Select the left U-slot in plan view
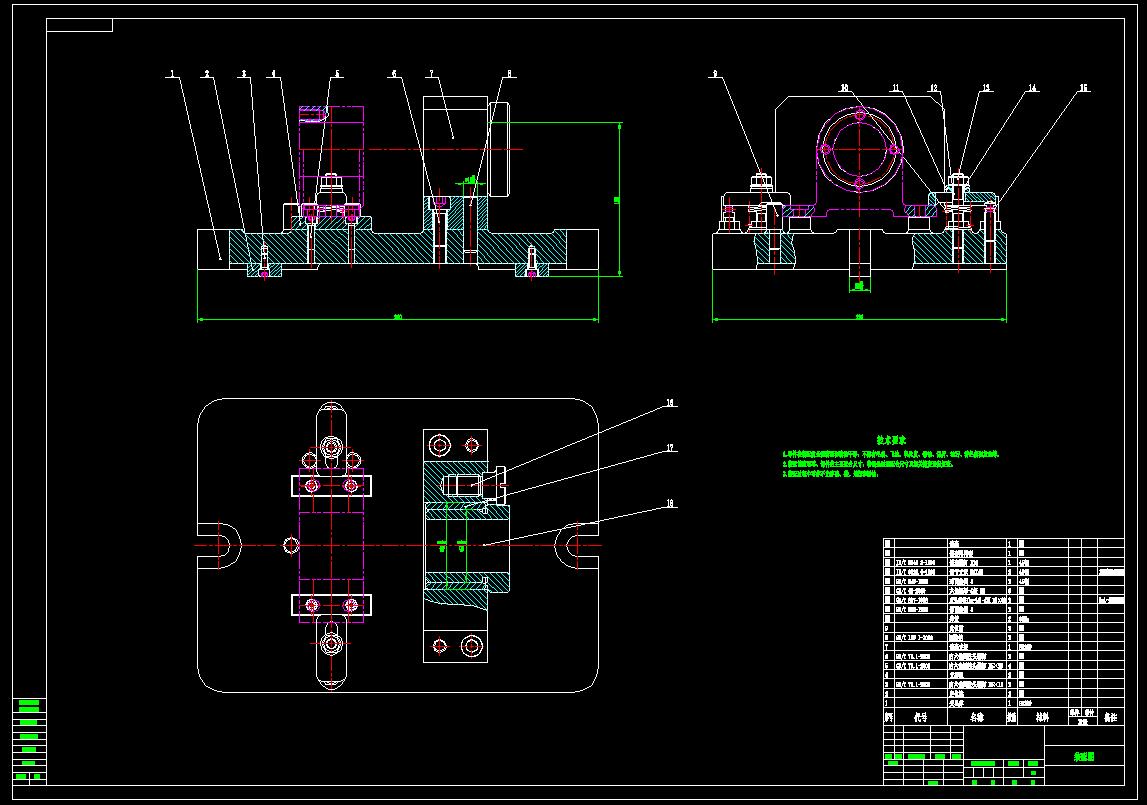The width and height of the screenshot is (1147, 805). pos(219,545)
